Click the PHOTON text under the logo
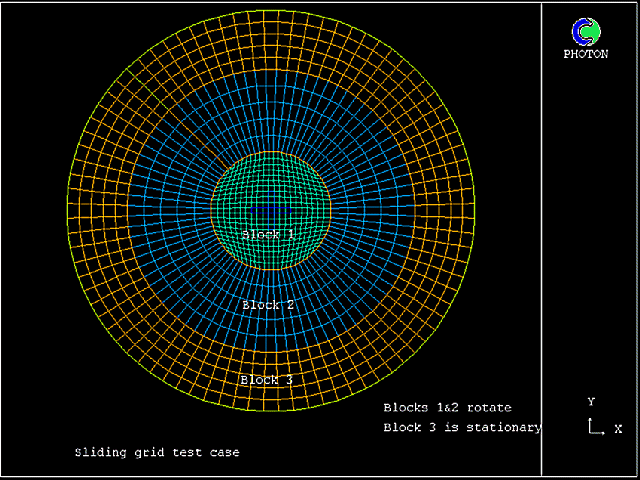Image resolution: width=640 pixels, height=480 pixels. [x=586, y=55]
